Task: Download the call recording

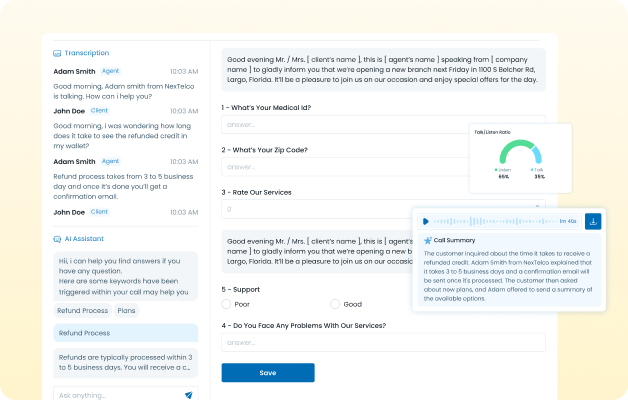Action: point(593,221)
